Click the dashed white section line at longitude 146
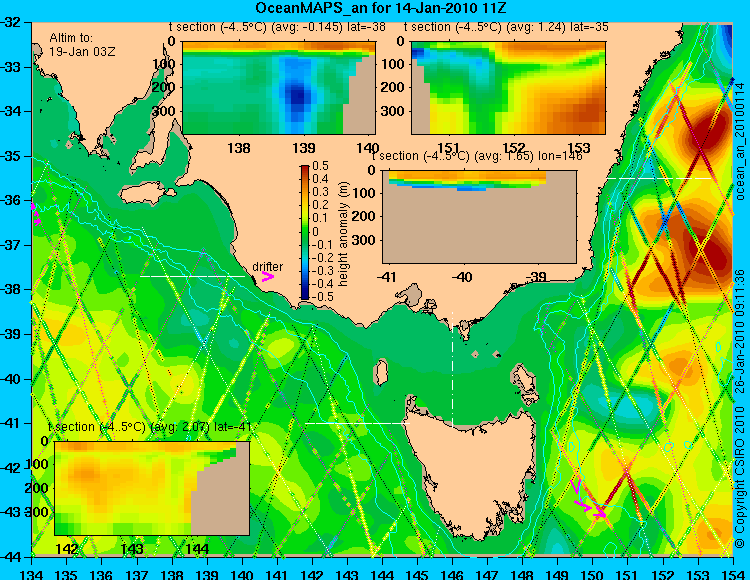Screen dimensions: 750x580 tap(452, 370)
